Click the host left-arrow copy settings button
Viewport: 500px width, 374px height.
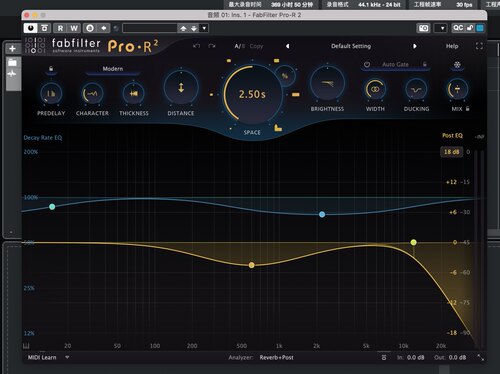tap(104, 28)
